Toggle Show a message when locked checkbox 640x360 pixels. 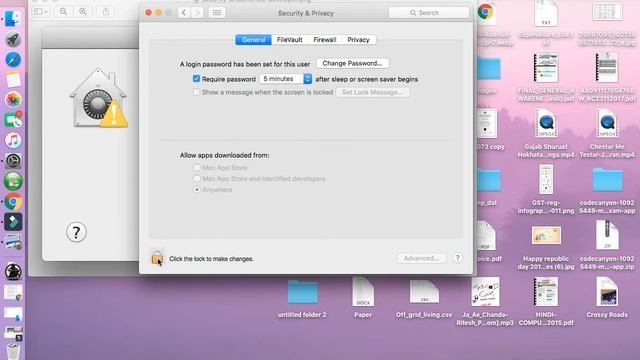(x=196, y=92)
